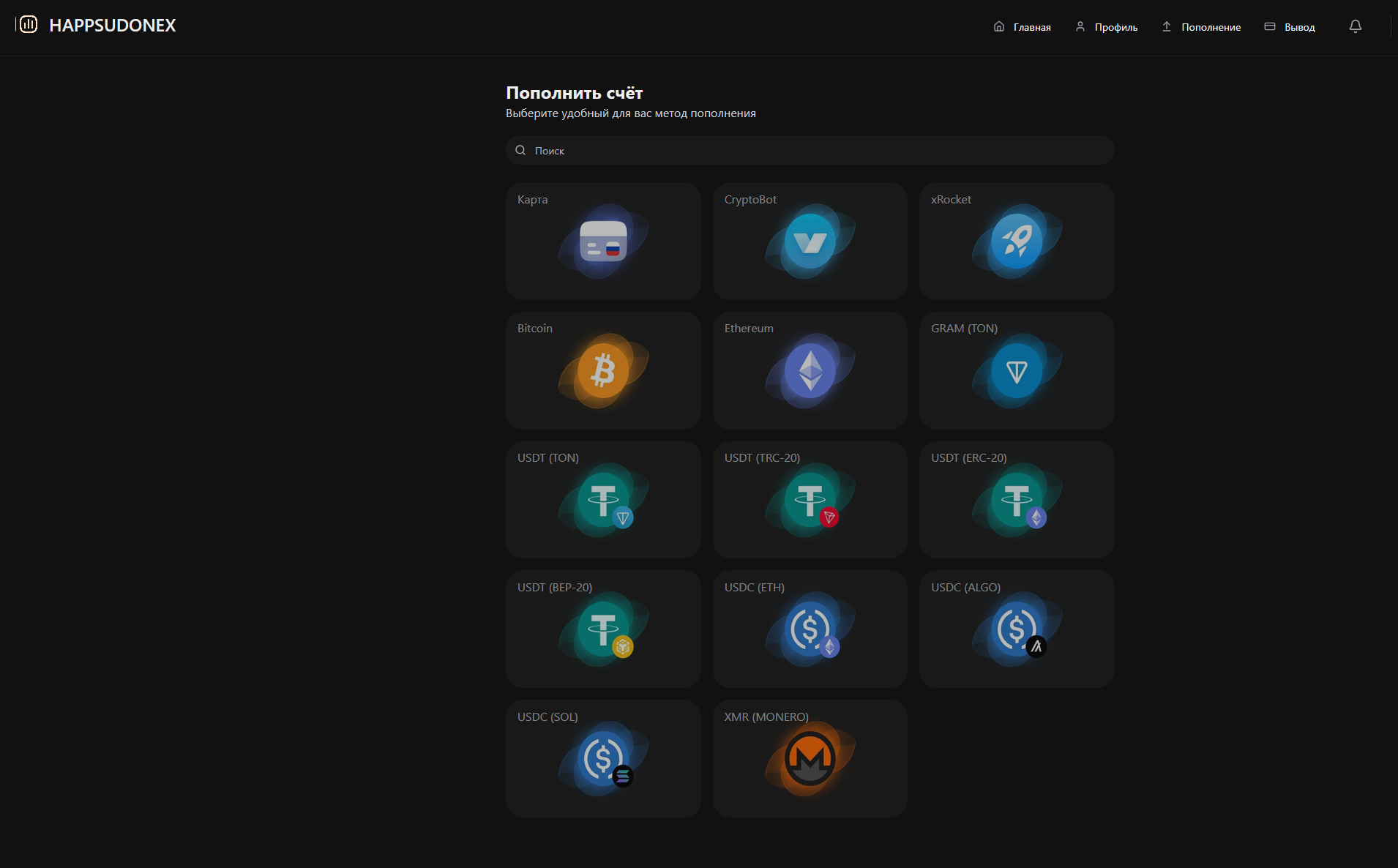Screen dimensions: 1398x868
Task: Click the Пополнить счёт heading
Action: (x=575, y=93)
